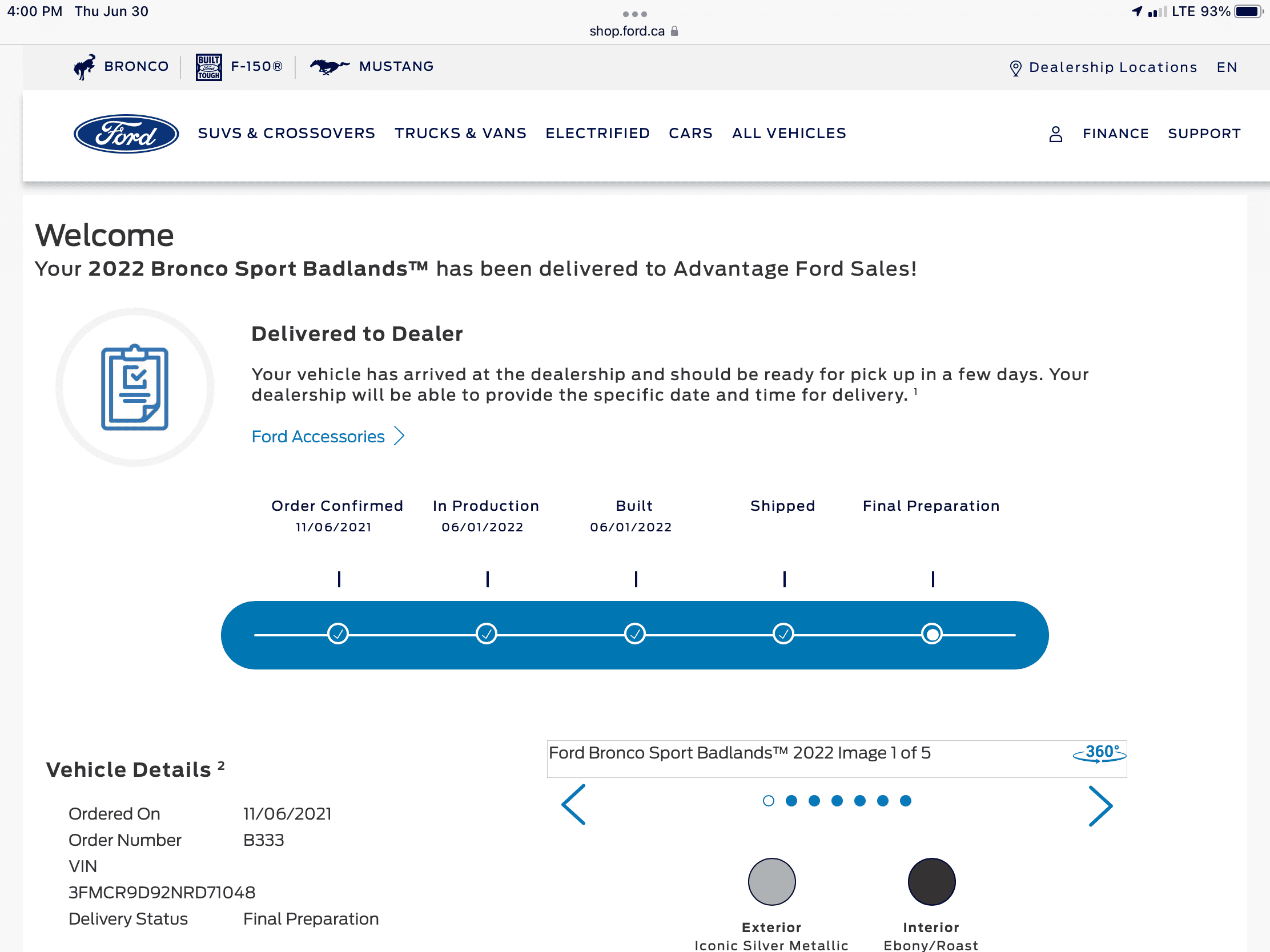This screenshot has height=952, width=1270.
Task: Go to previous vehicle image arrow
Action: pyautogui.click(x=573, y=805)
